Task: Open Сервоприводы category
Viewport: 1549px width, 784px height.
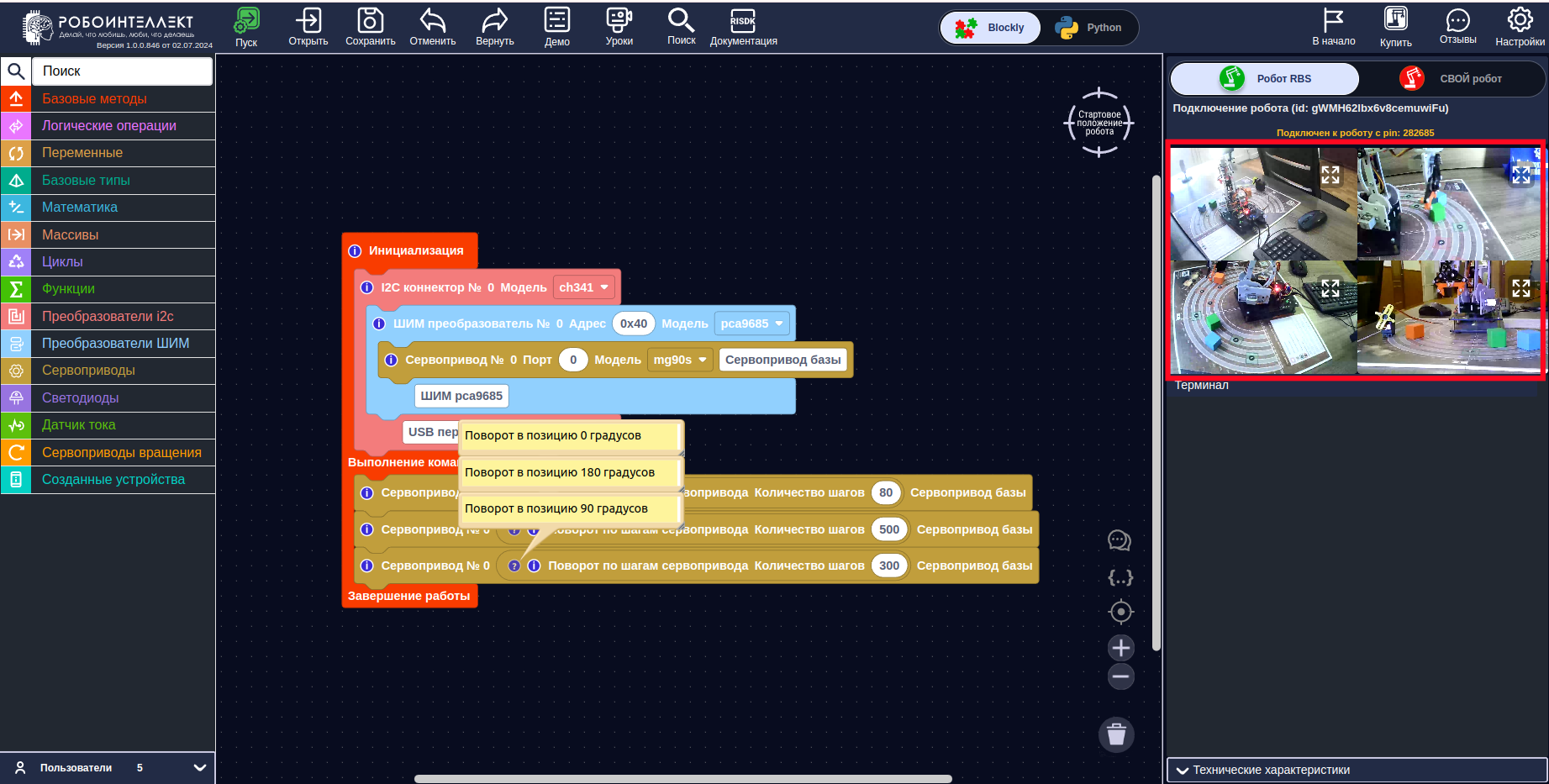Action: 108,370
